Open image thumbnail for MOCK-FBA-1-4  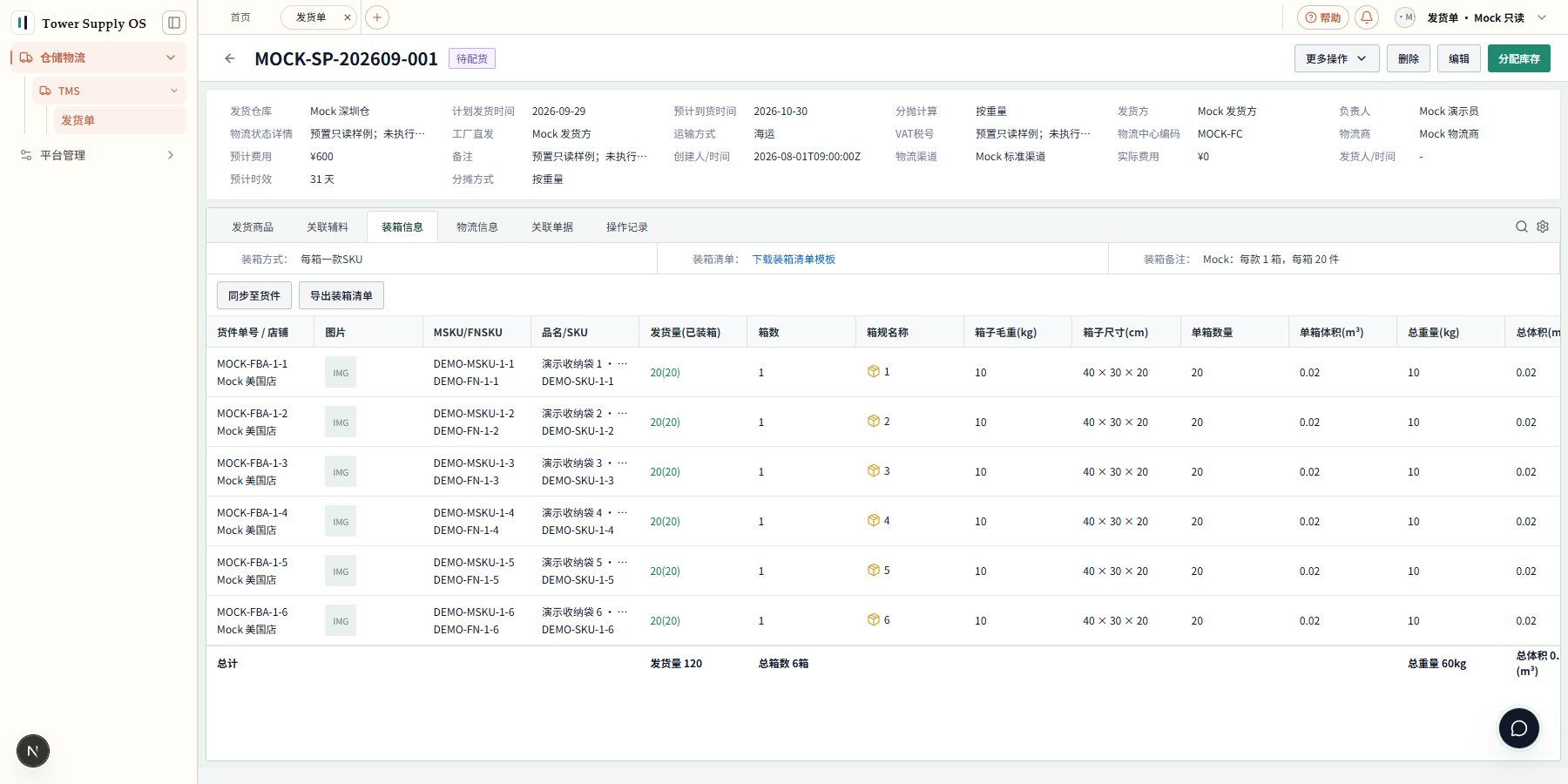click(x=341, y=521)
